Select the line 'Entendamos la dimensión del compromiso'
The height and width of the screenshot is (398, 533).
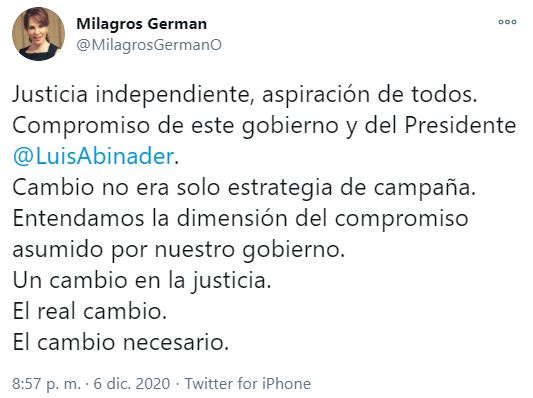click(x=240, y=219)
